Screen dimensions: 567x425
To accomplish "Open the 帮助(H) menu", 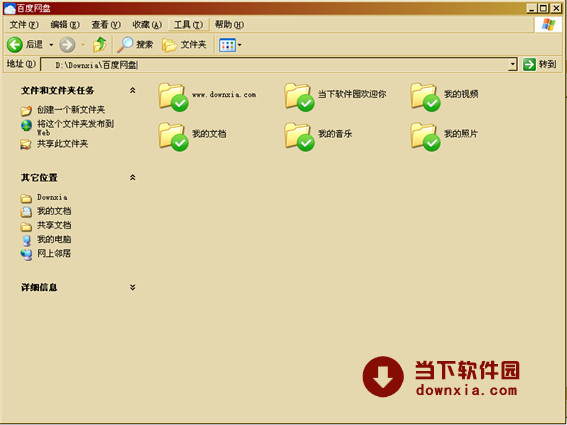I will [x=229, y=25].
